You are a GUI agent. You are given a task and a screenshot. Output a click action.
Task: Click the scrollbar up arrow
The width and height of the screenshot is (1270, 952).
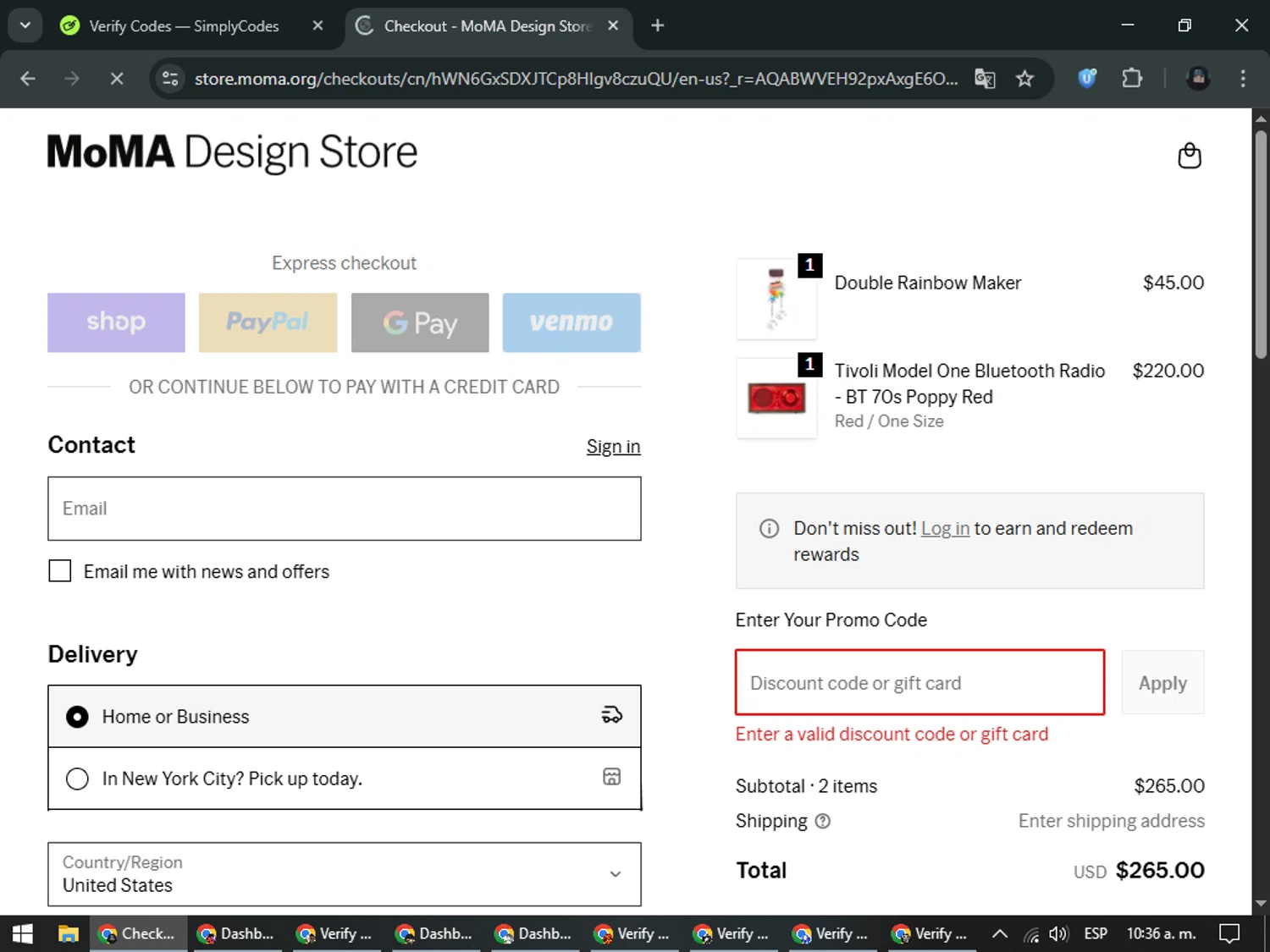[1261, 118]
